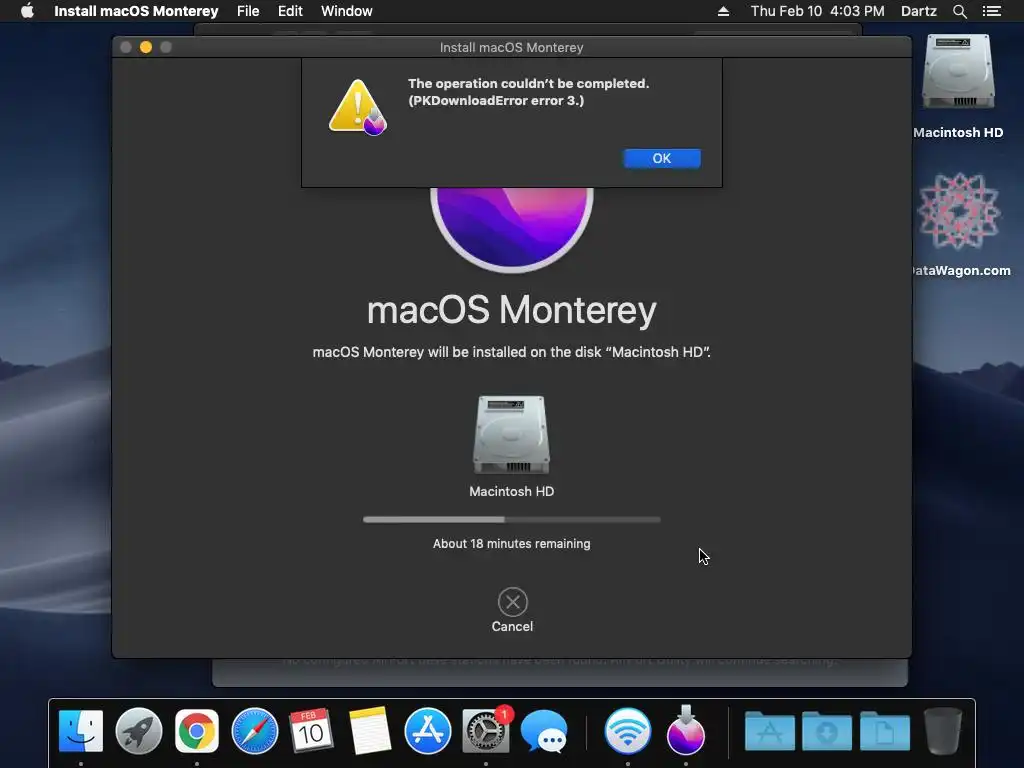Screen dimensions: 1024x768
Task: Open Macintosh HD desktop drive icon
Action: click(958, 72)
